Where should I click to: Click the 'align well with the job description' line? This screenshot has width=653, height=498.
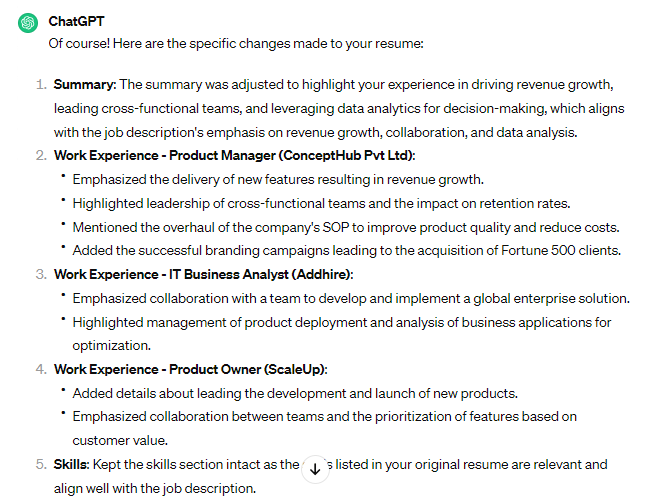(155, 489)
